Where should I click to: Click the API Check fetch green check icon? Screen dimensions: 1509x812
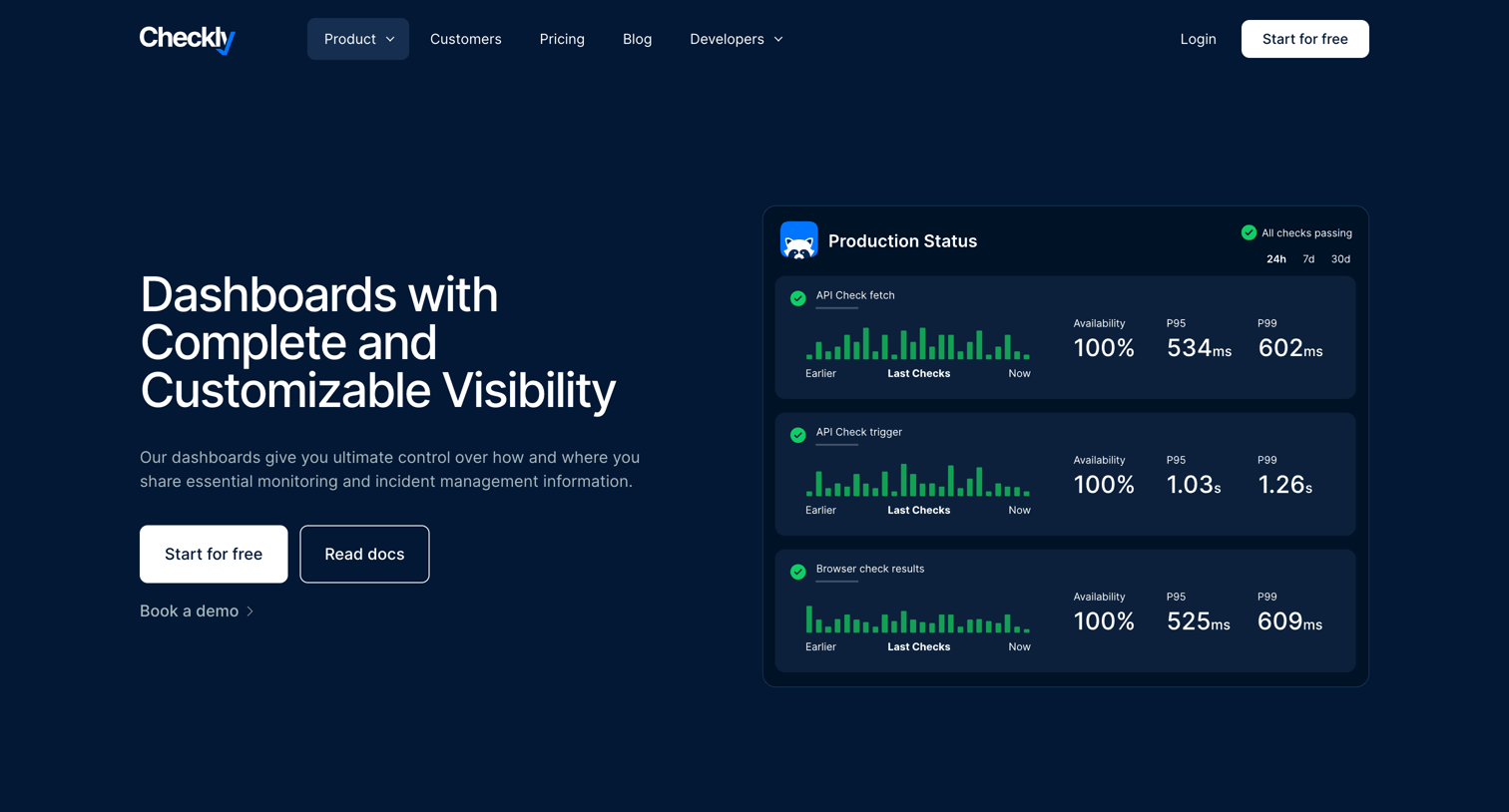pyautogui.click(x=798, y=298)
